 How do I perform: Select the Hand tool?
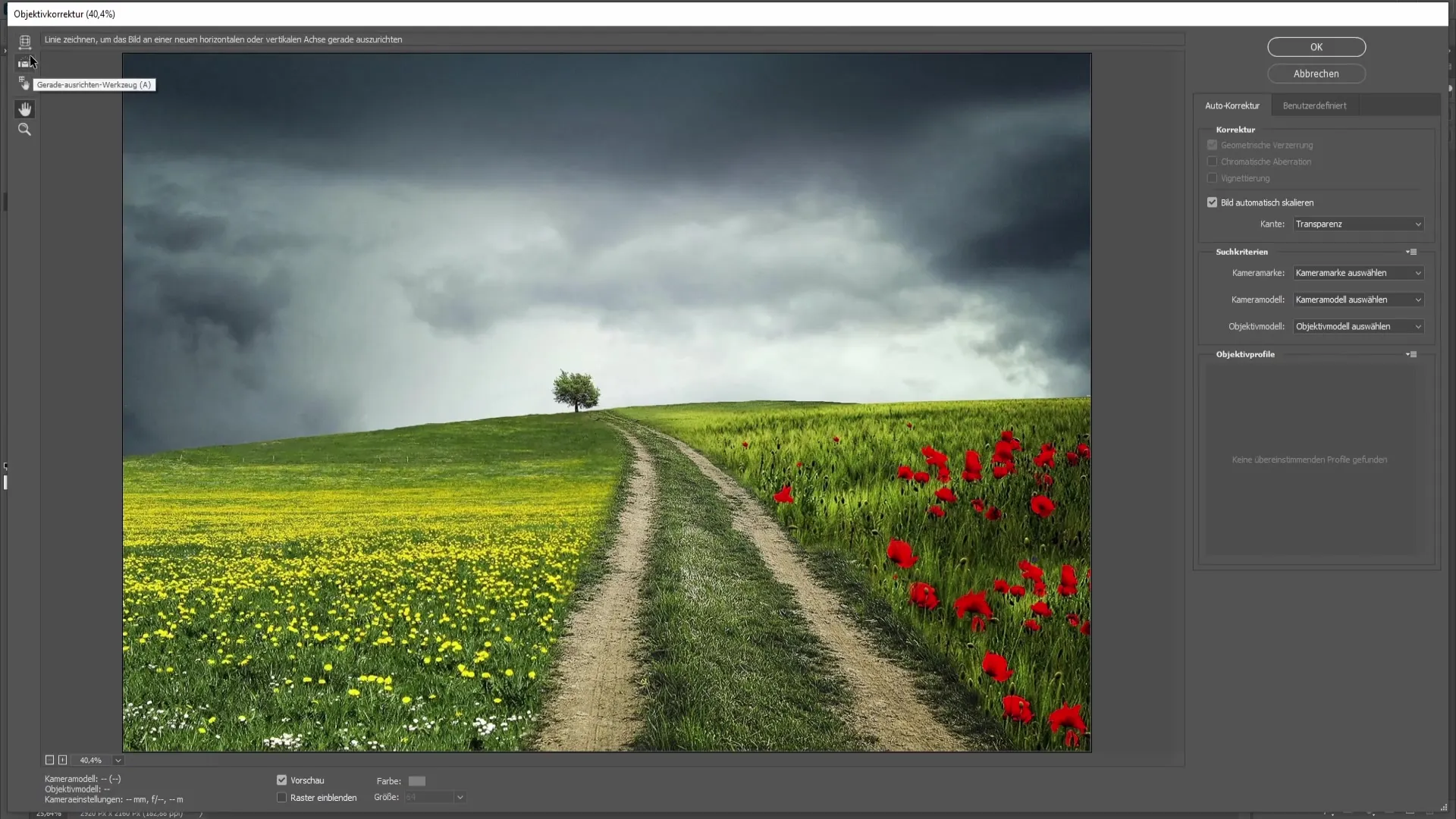(x=24, y=109)
